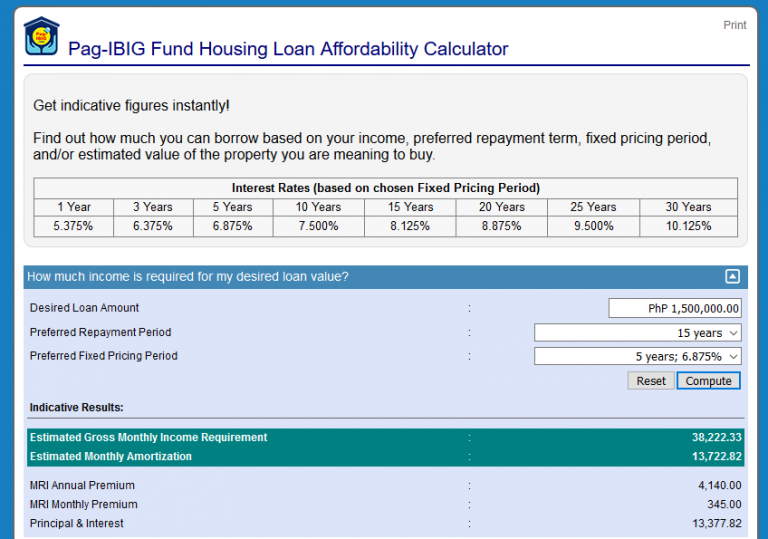Click the 'How much income is required' section header
The width and height of the screenshot is (768, 539).
click(x=385, y=277)
